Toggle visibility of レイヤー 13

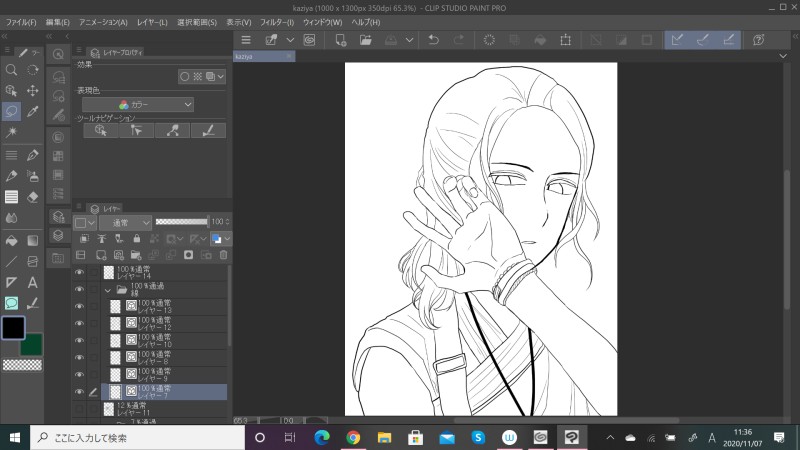point(79,307)
